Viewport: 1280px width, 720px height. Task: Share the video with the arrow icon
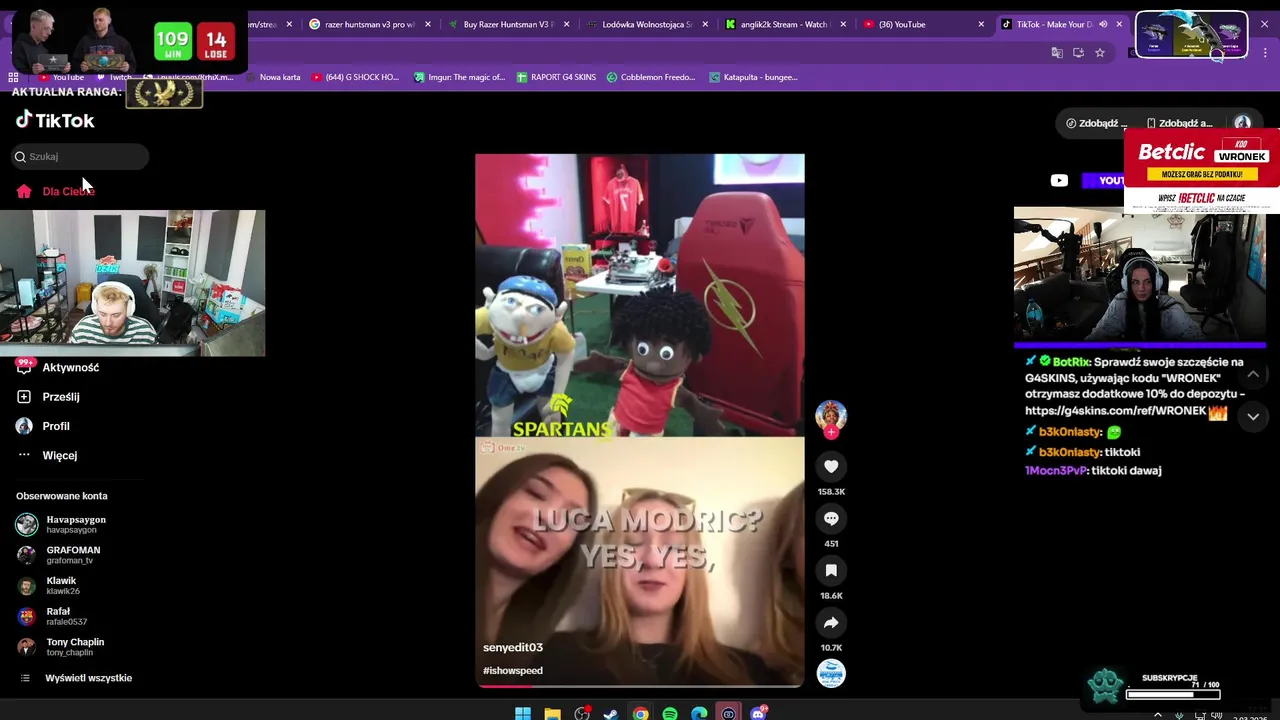(831, 622)
